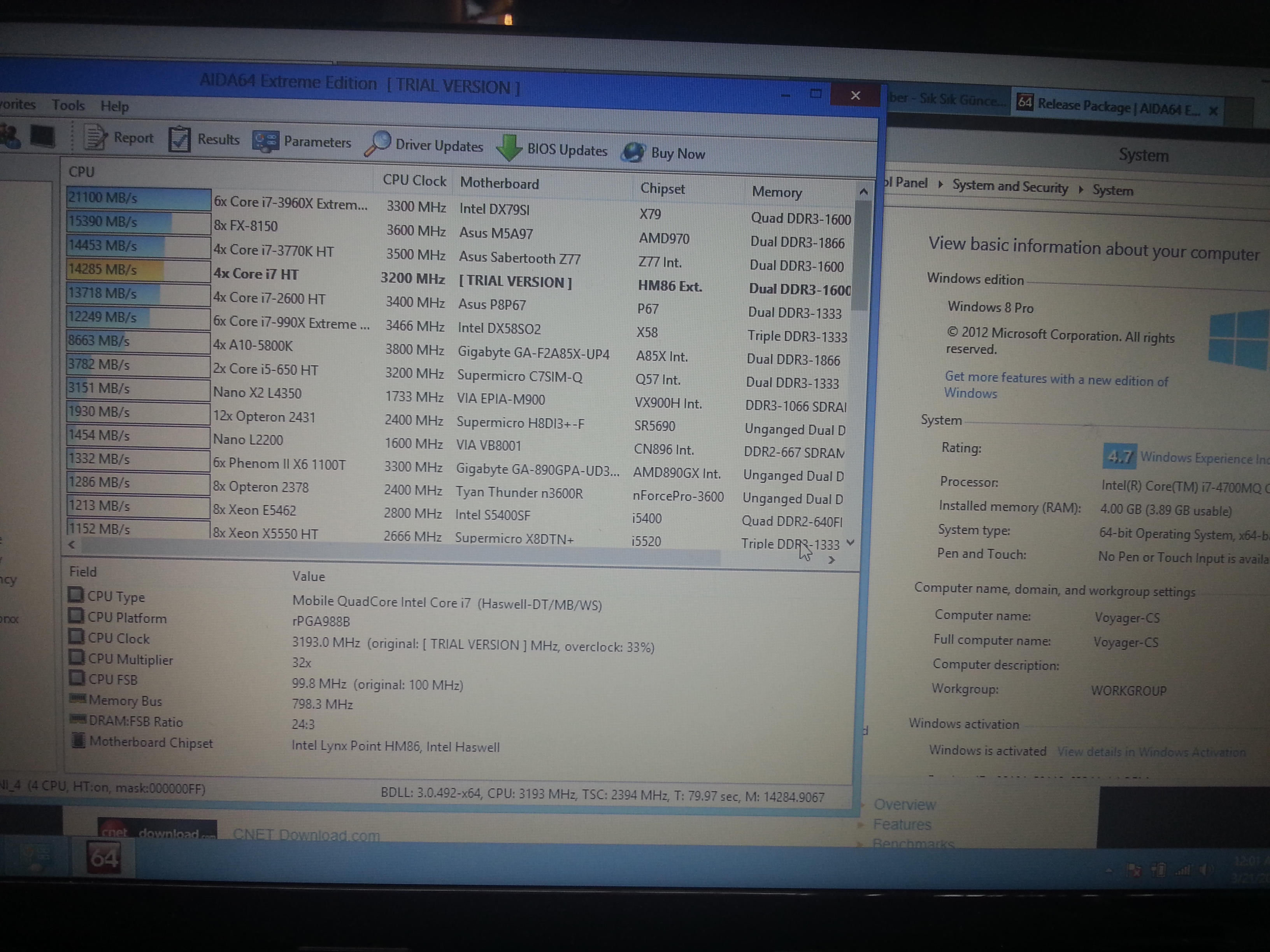Click the CPU Multiplier field icon

click(76, 657)
